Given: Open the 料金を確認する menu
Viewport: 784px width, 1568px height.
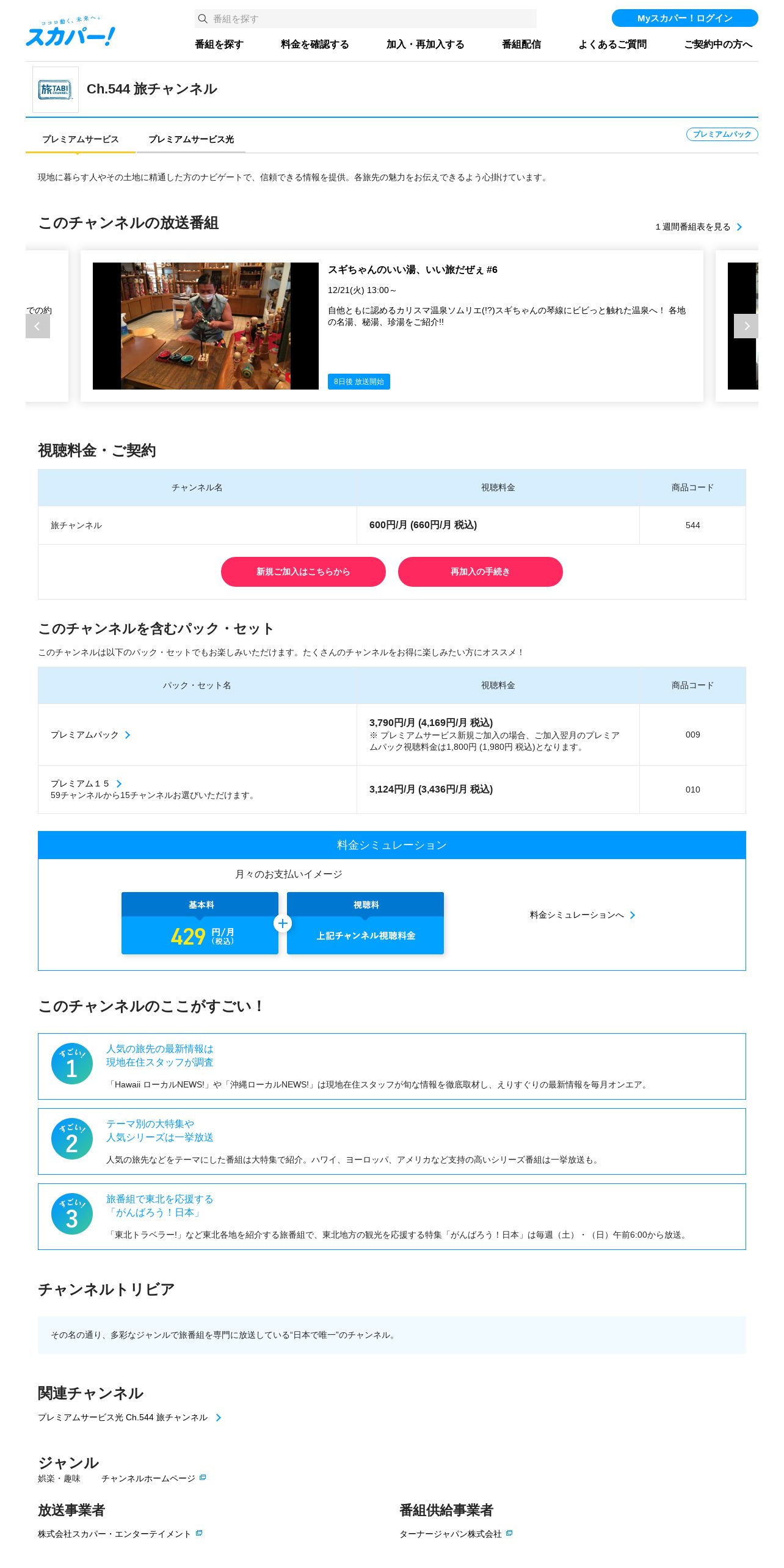Looking at the screenshot, I should point(315,45).
